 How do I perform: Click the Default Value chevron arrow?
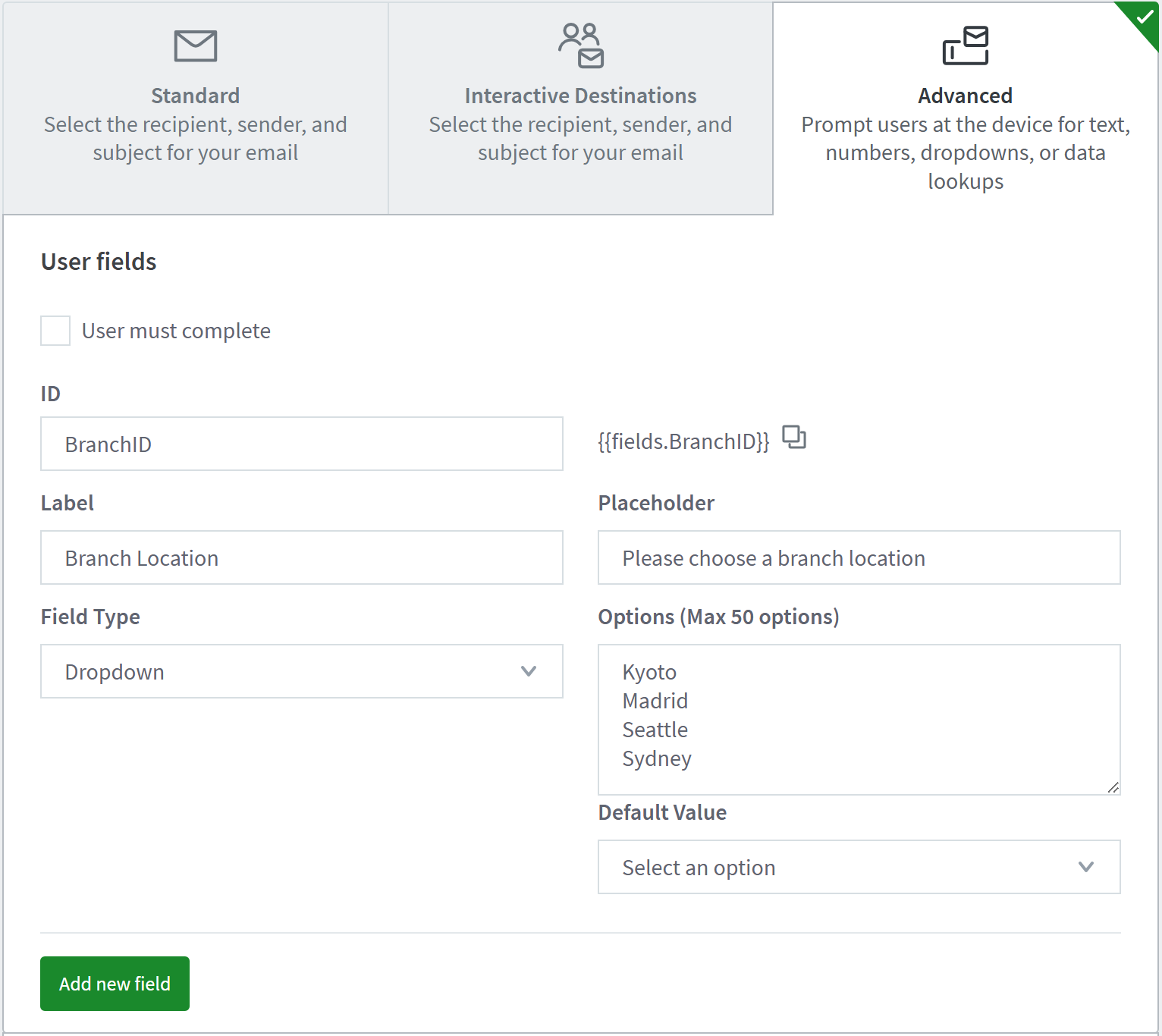click(x=1086, y=867)
